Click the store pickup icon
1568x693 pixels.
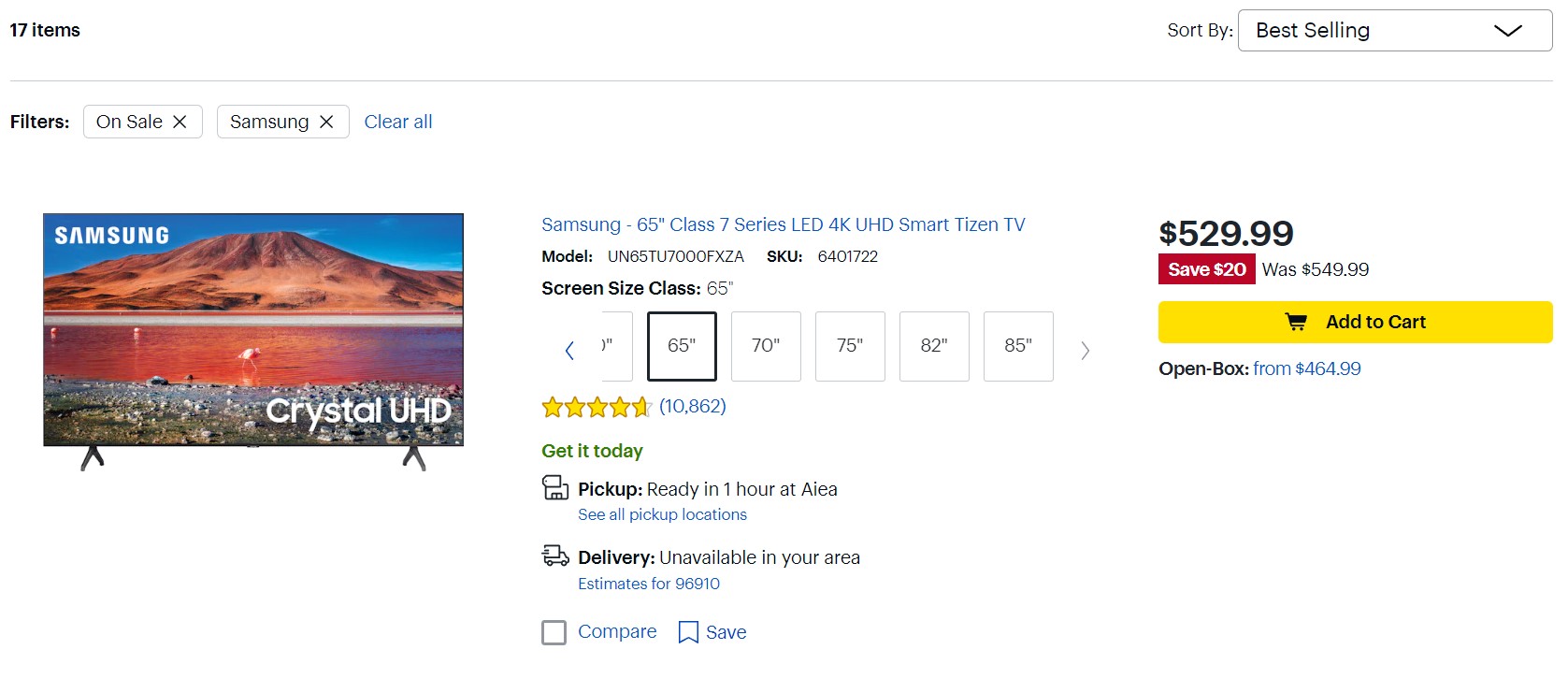pos(555,488)
